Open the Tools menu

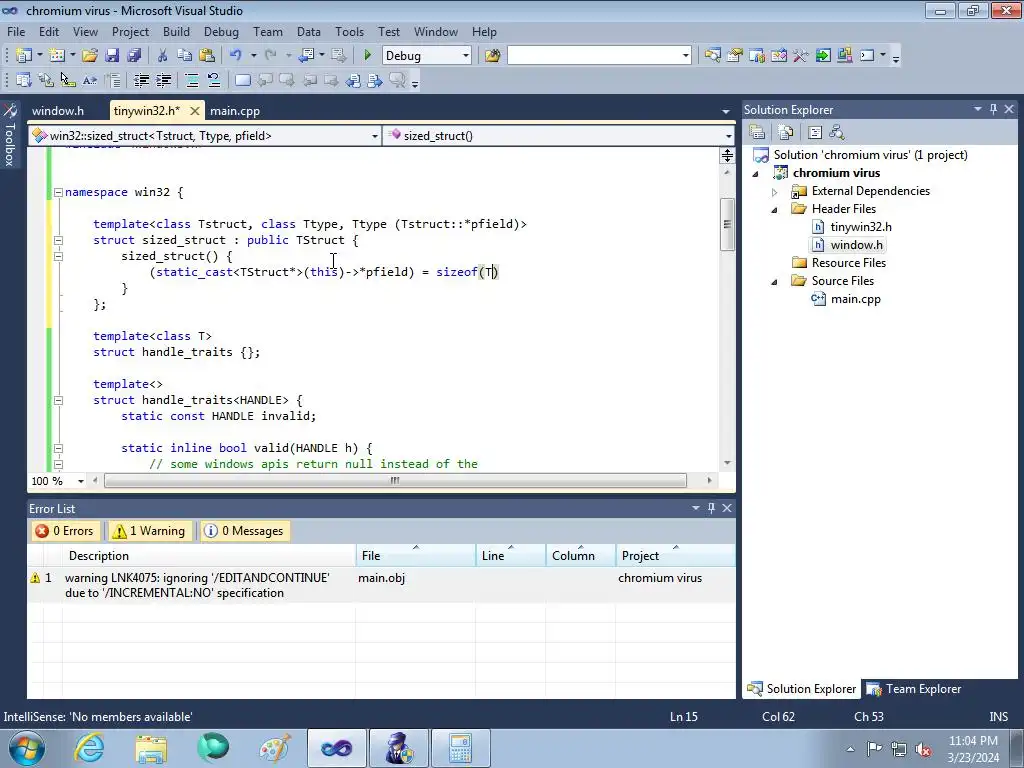click(349, 31)
